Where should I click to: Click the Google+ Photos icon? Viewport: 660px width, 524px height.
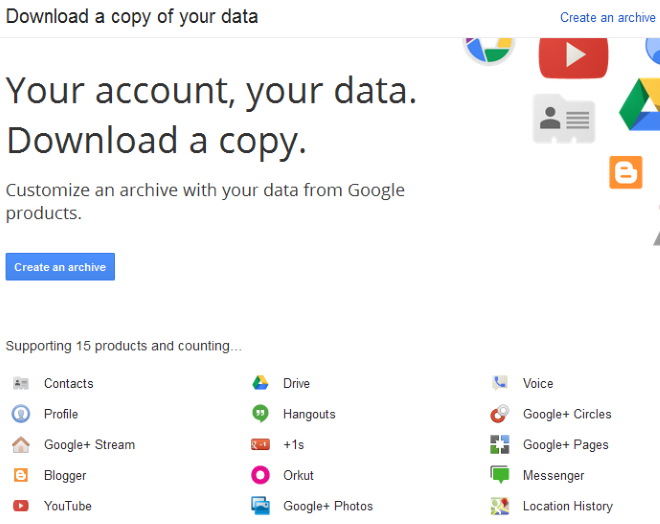260,506
